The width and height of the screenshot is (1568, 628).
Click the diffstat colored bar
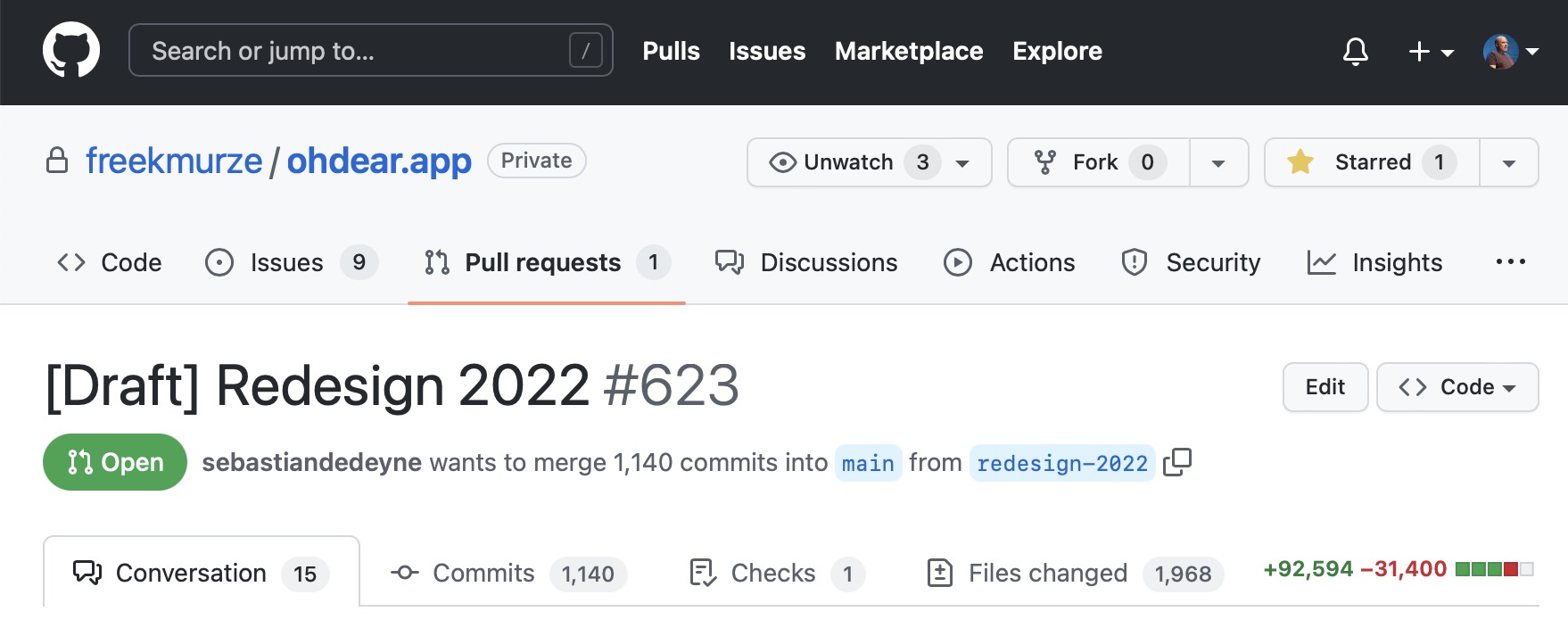click(x=1494, y=569)
